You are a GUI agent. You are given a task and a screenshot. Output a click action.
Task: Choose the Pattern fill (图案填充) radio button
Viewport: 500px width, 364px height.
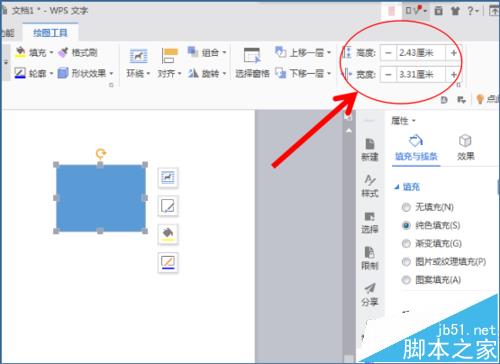406,280
